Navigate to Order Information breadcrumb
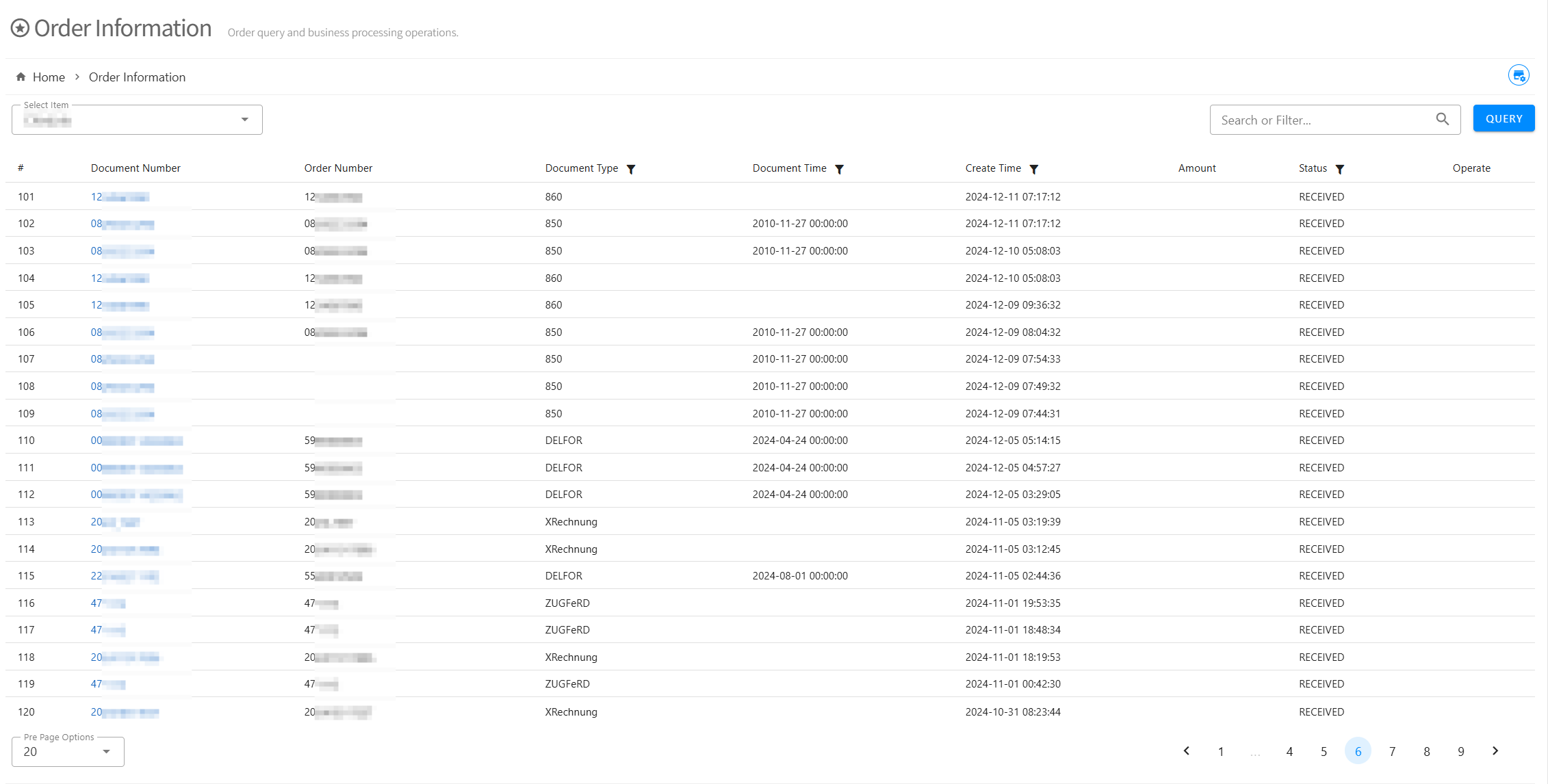Viewport: 1548px width, 784px height. pos(137,77)
